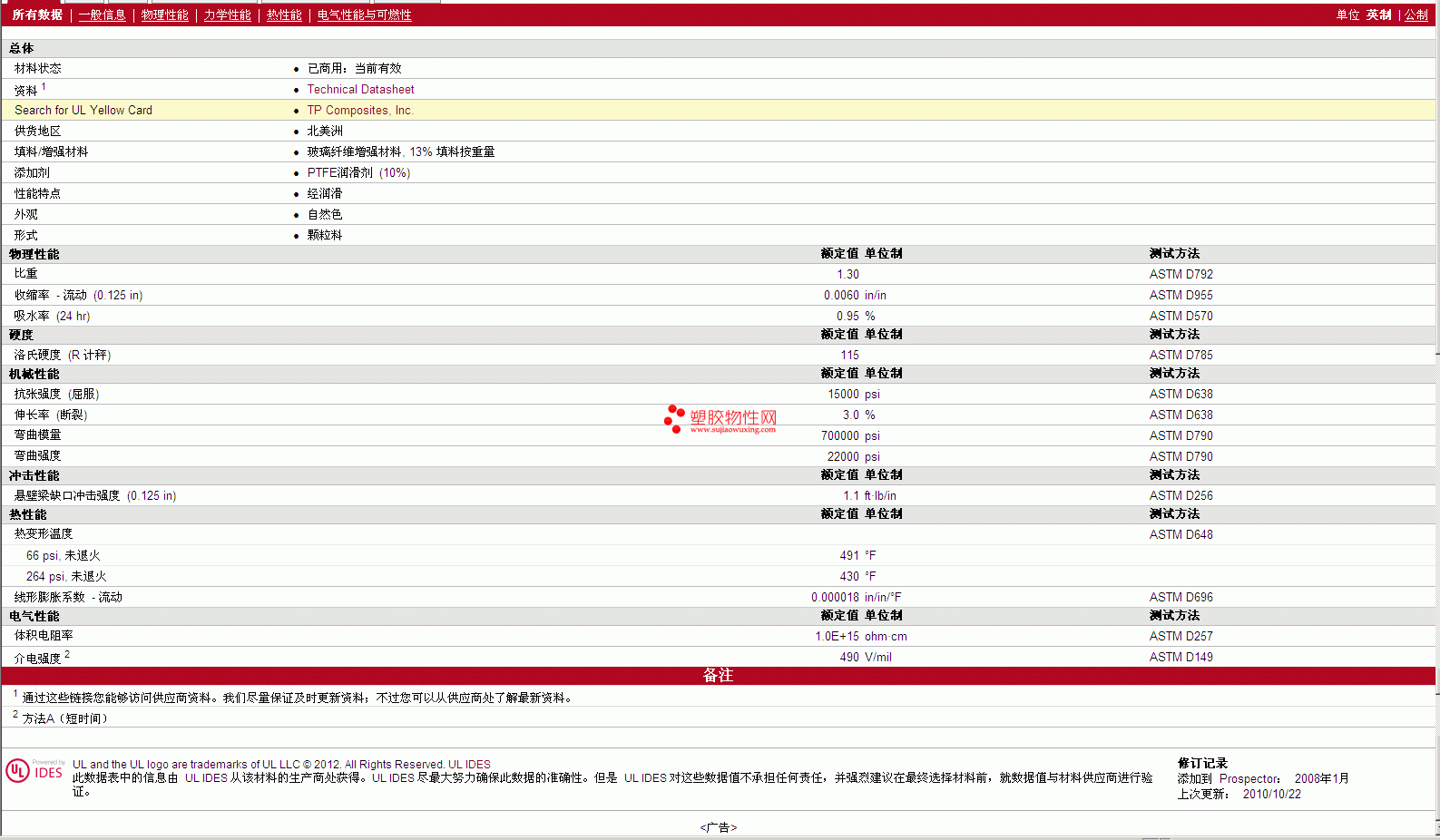Click 洛氏硬度 value 115
The width and height of the screenshot is (1440, 840).
tap(849, 355)
